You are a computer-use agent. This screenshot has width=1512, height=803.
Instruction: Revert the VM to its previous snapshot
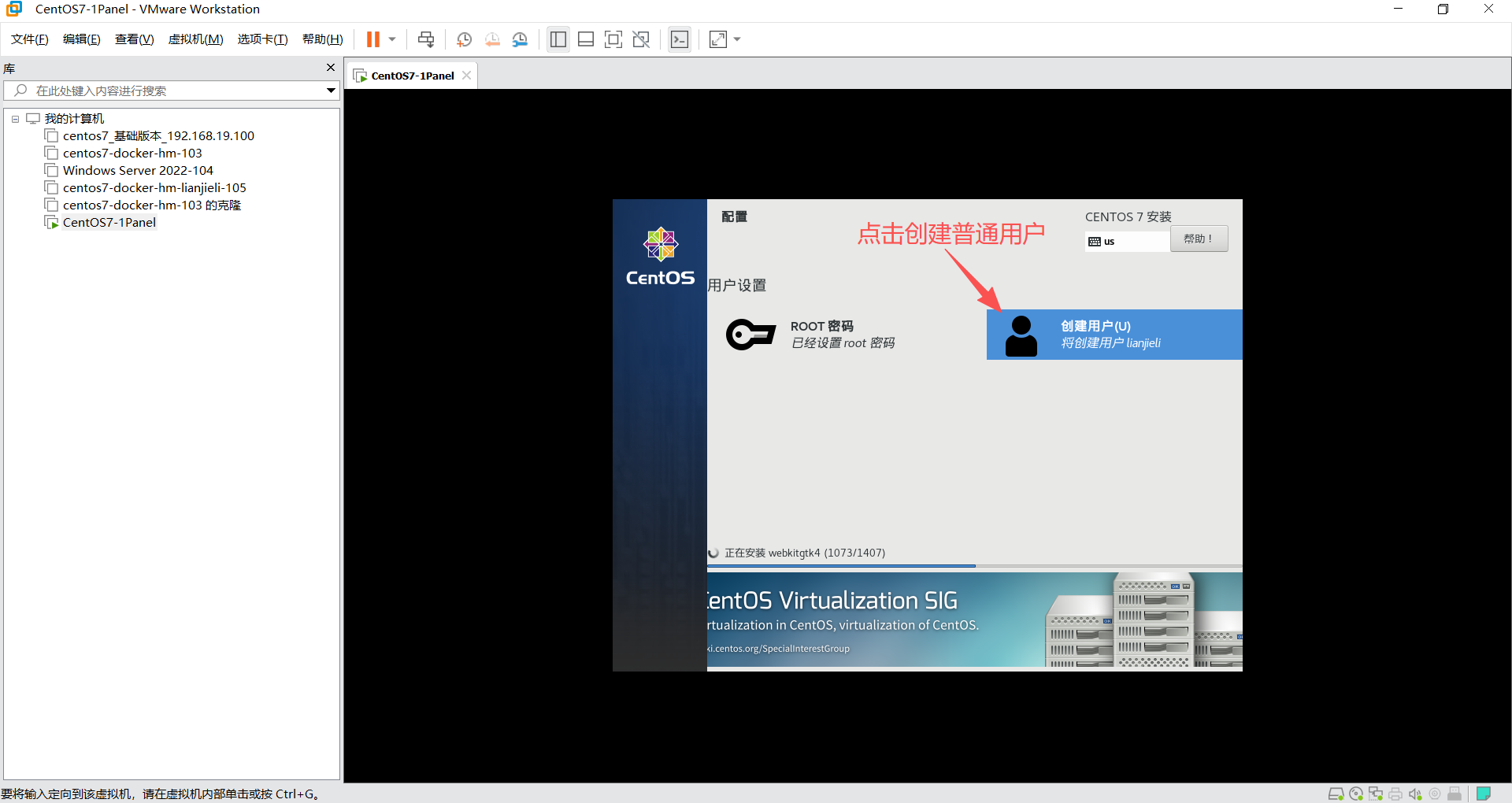pos(492,39)
